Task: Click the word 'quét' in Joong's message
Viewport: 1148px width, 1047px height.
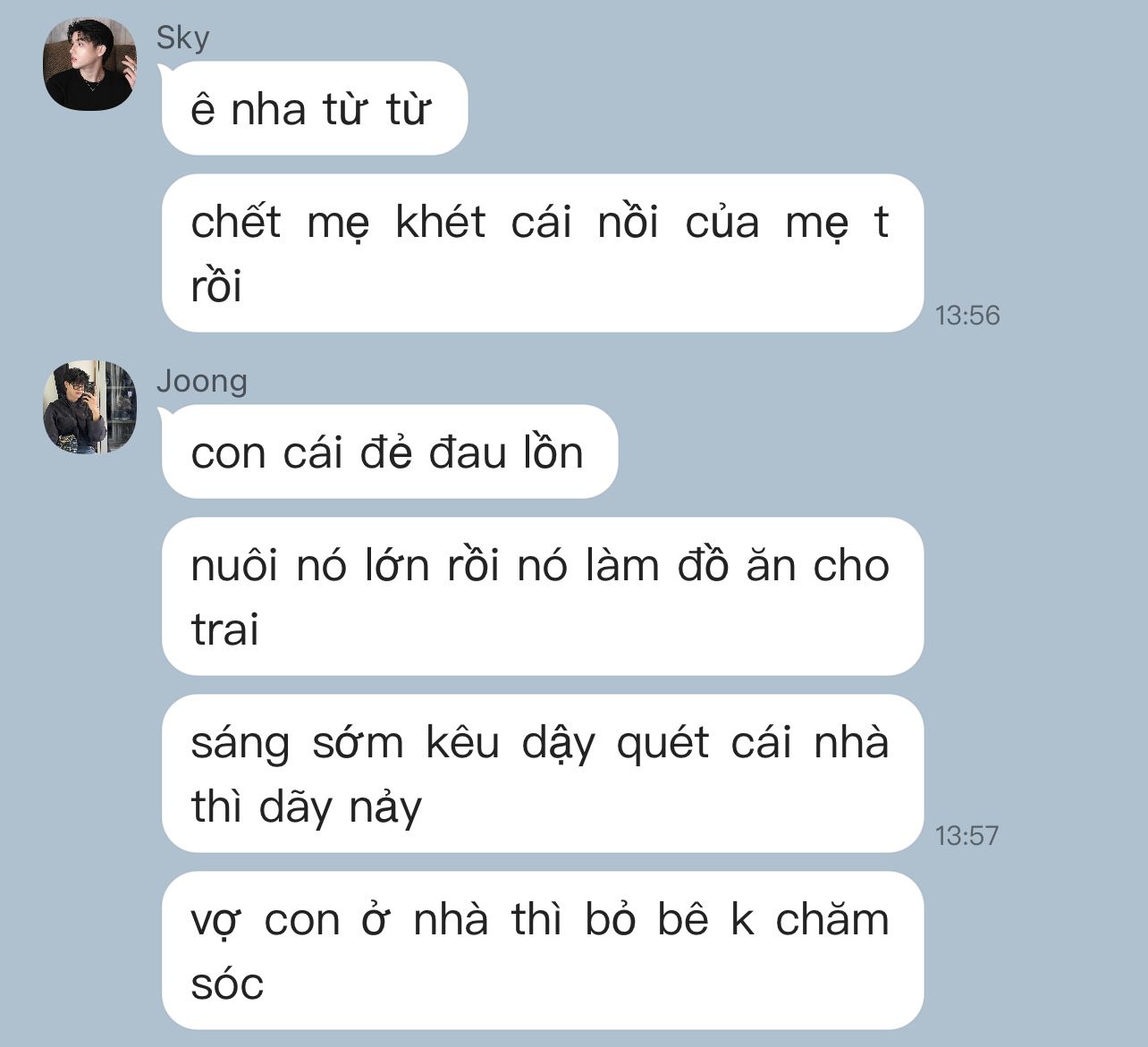Action: [x=663, y=744]
